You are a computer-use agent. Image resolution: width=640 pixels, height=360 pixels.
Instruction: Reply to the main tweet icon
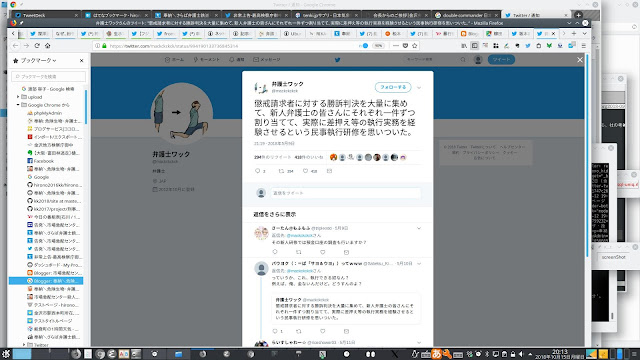click(258, 171)
